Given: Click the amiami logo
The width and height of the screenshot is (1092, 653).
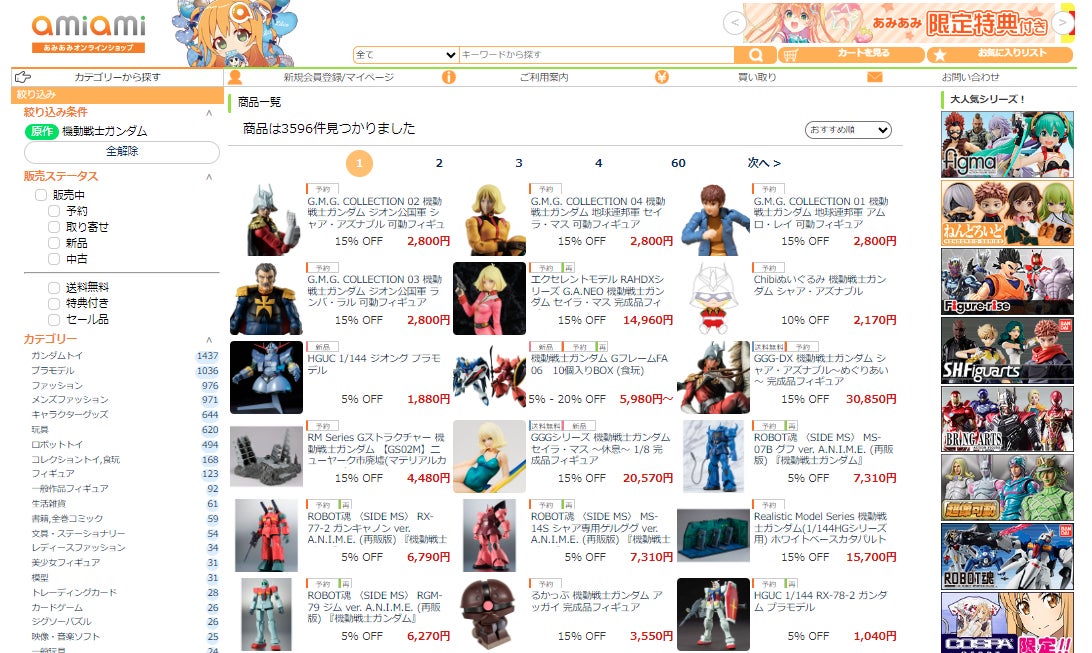Looking at the screenshot, I should pyautogui.click(x=88, y=33).
